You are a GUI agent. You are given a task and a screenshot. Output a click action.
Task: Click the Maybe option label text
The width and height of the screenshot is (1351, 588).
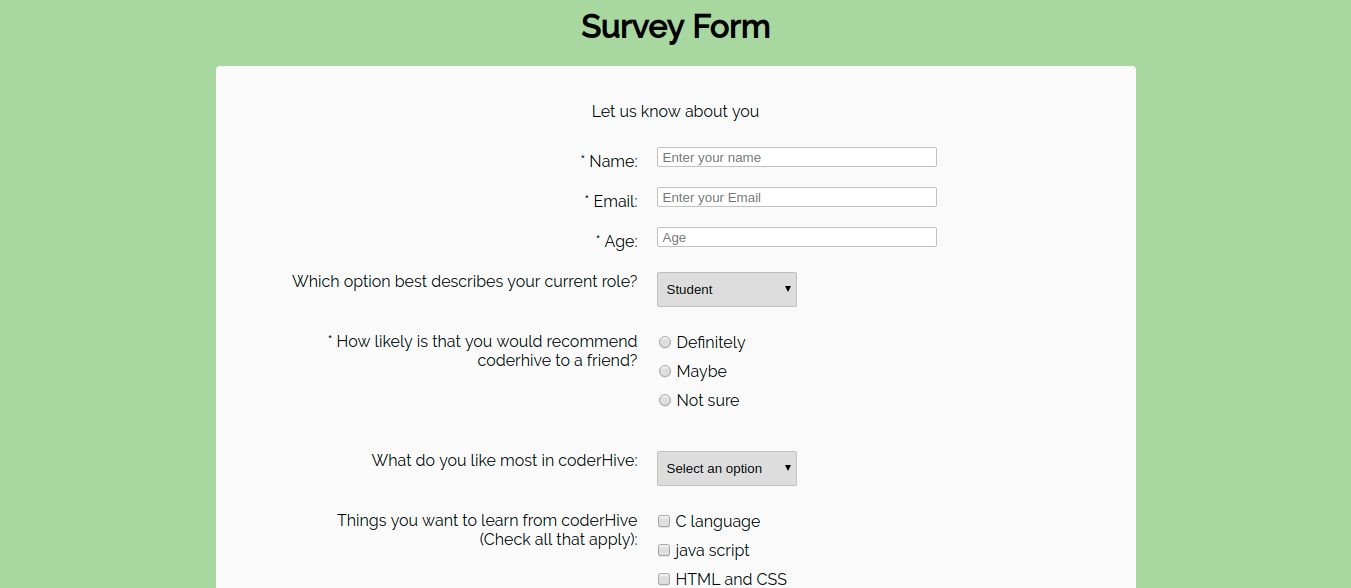[701, 371]
